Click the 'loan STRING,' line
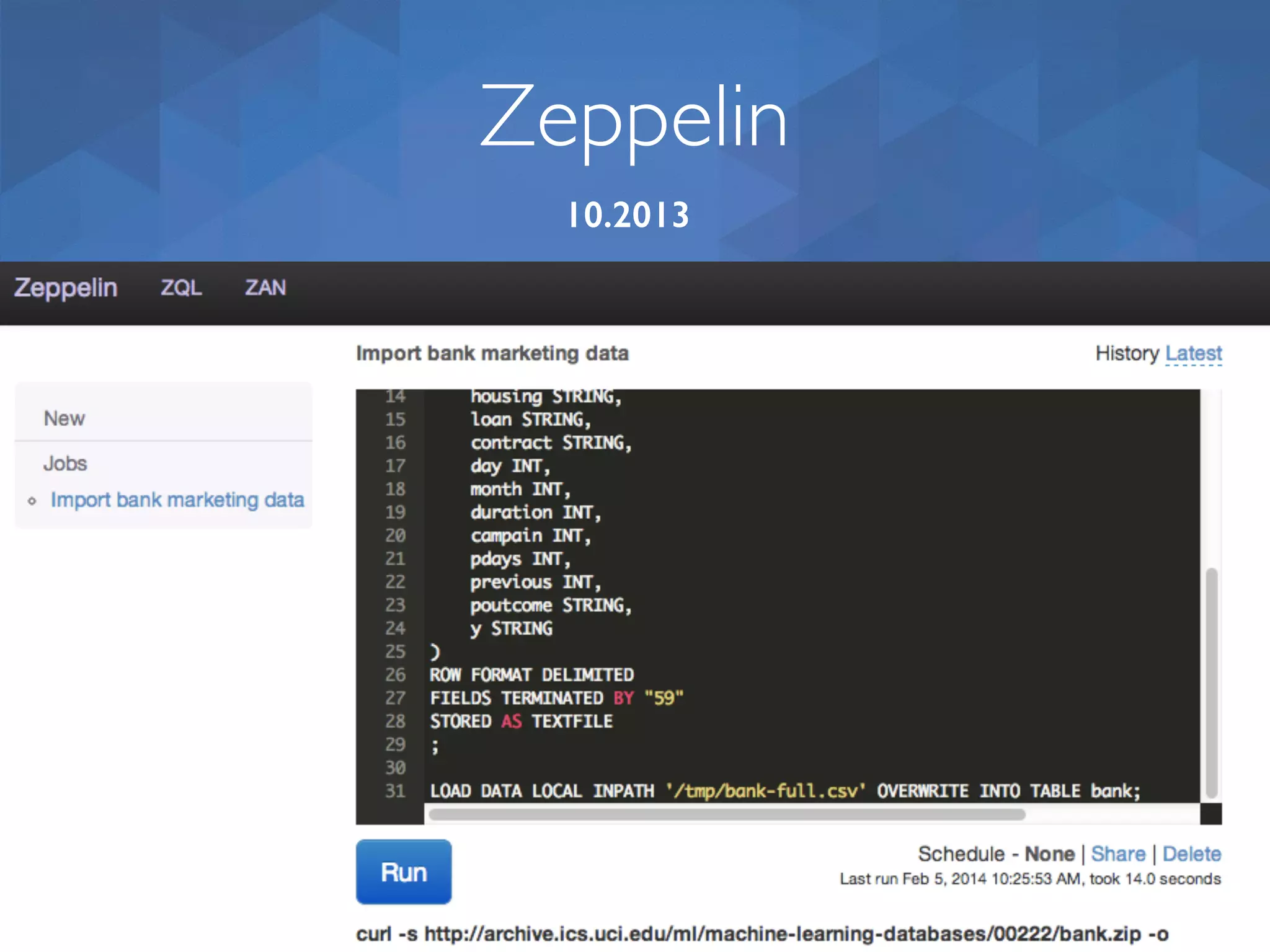The height and width of the screenshot is (952, 1270). [530, 419]
